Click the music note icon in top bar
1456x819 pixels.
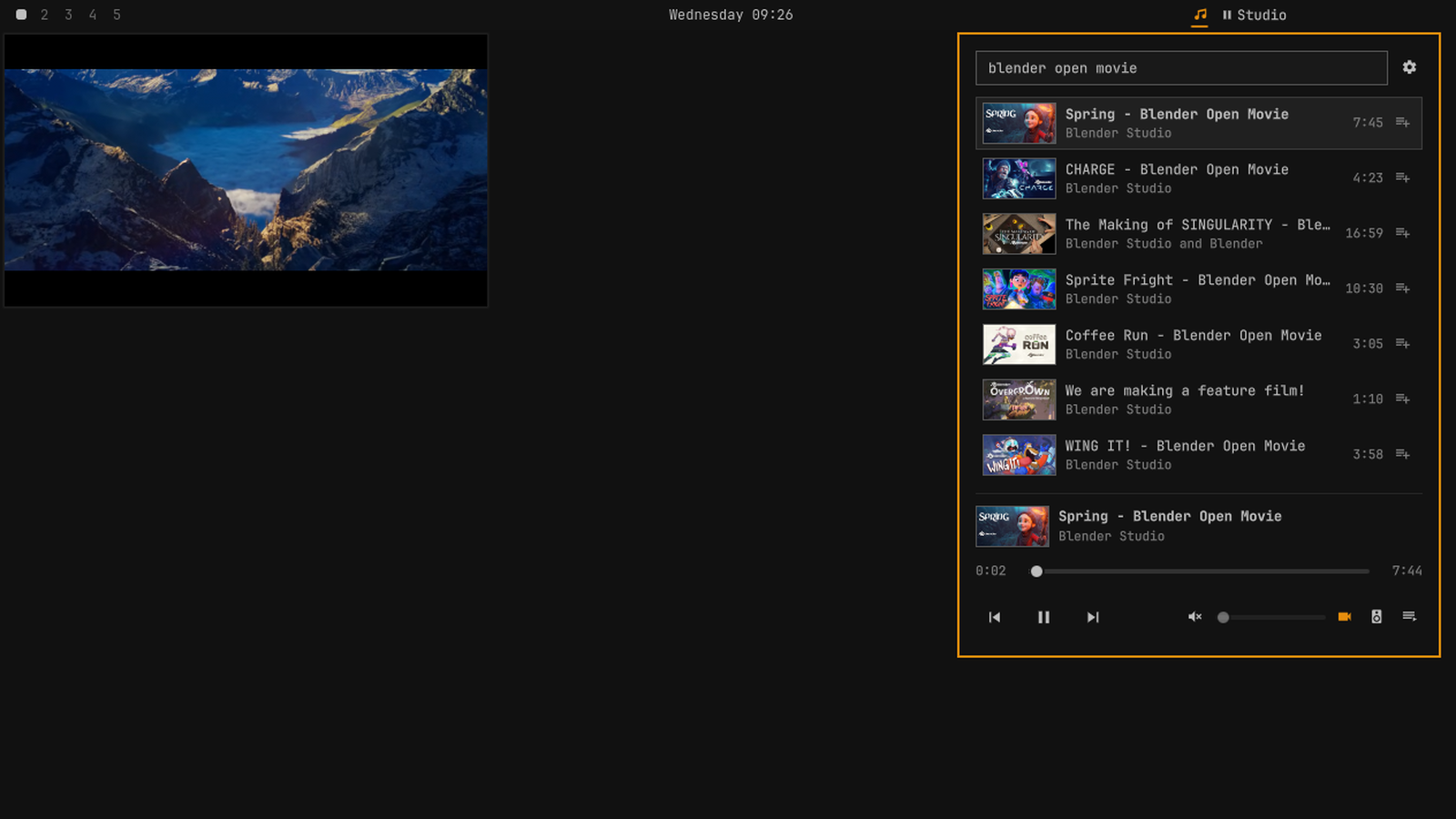(1200, 15)
